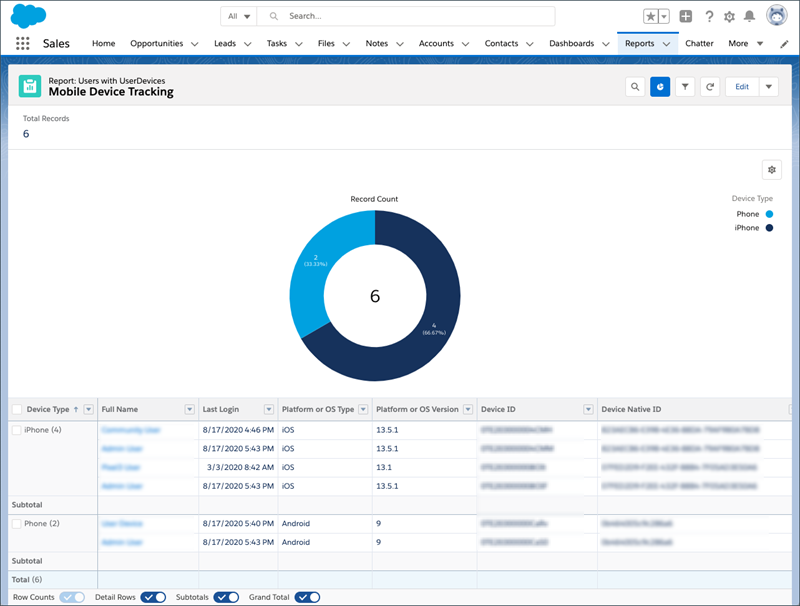800x606 pixels.
Task: Open the App Launcher waffle icon
Action: (22, 43)
